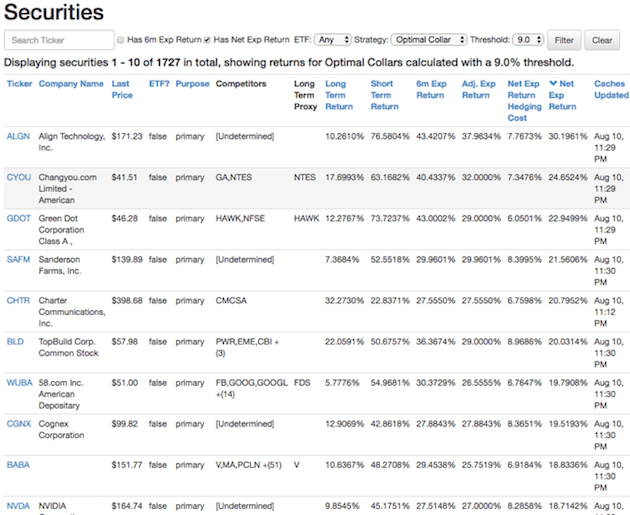630x515 pixels.
Task: Uncheck the Has Net Exp Return checkbox
Action: [x=207, y=40]
